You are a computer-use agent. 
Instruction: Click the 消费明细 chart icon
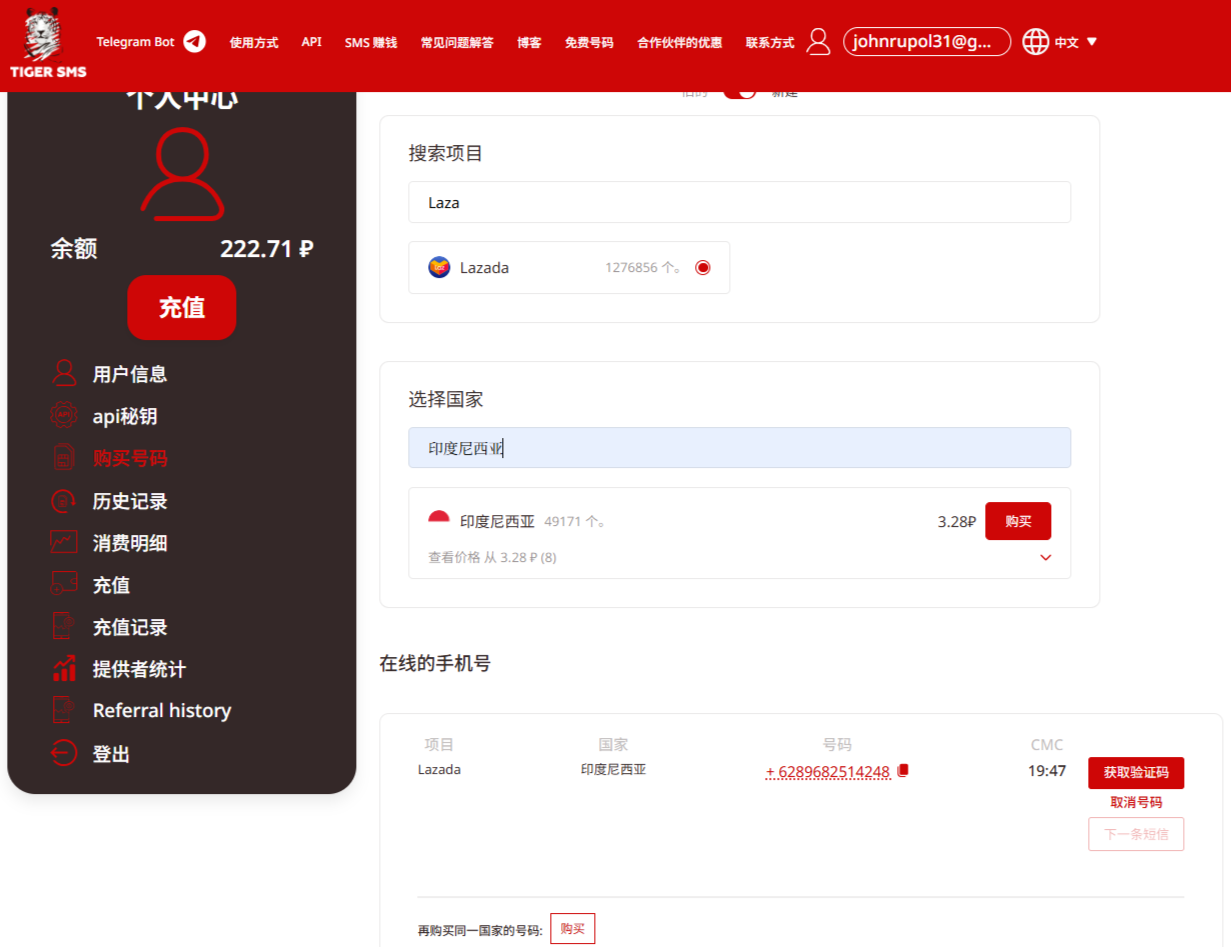coord(64,543)
